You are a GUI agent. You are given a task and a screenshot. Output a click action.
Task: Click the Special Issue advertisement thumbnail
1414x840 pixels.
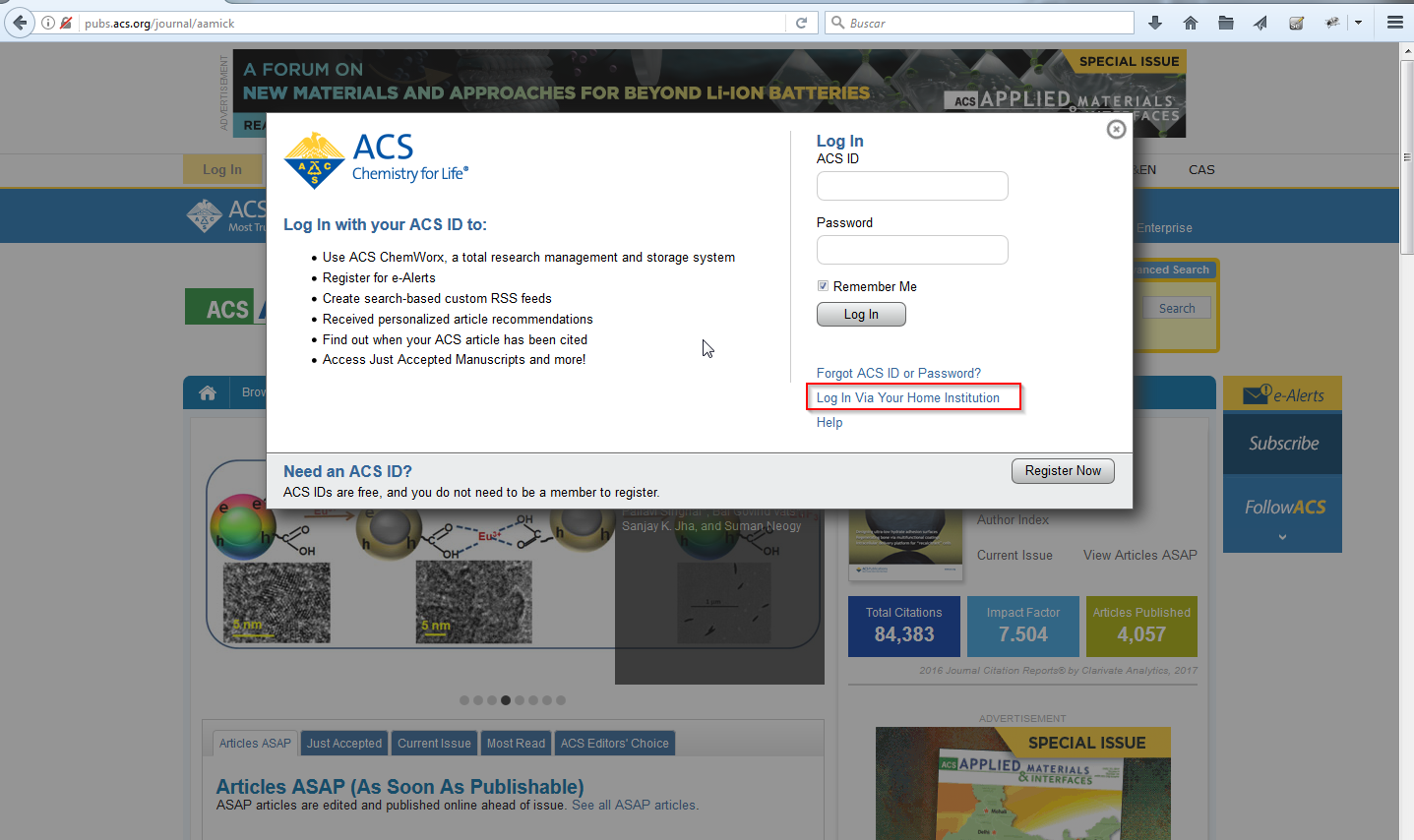[1023, 783]
